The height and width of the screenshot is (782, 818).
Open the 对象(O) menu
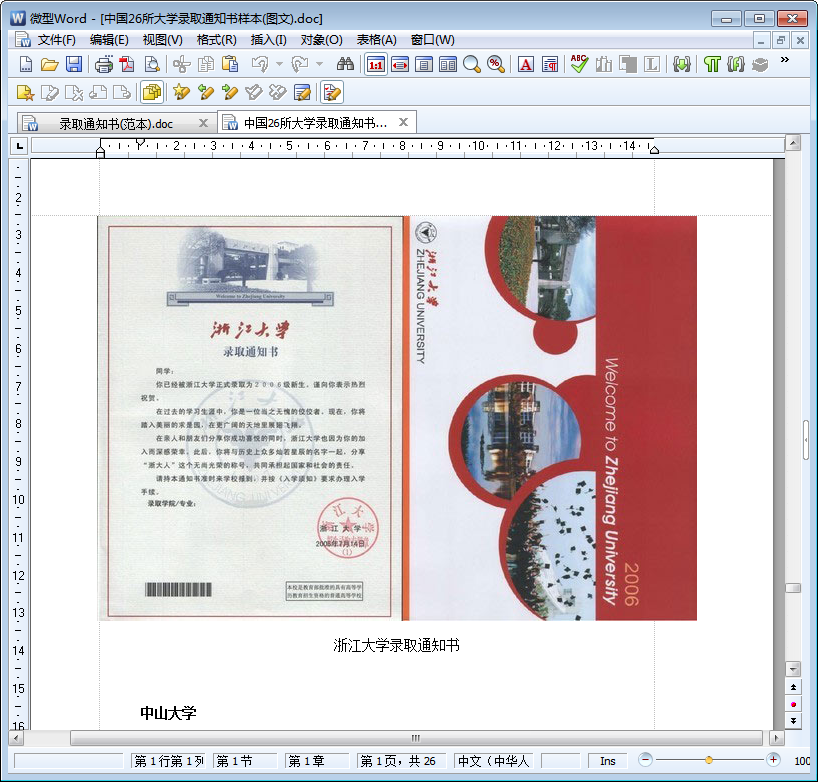pos(321,40)
